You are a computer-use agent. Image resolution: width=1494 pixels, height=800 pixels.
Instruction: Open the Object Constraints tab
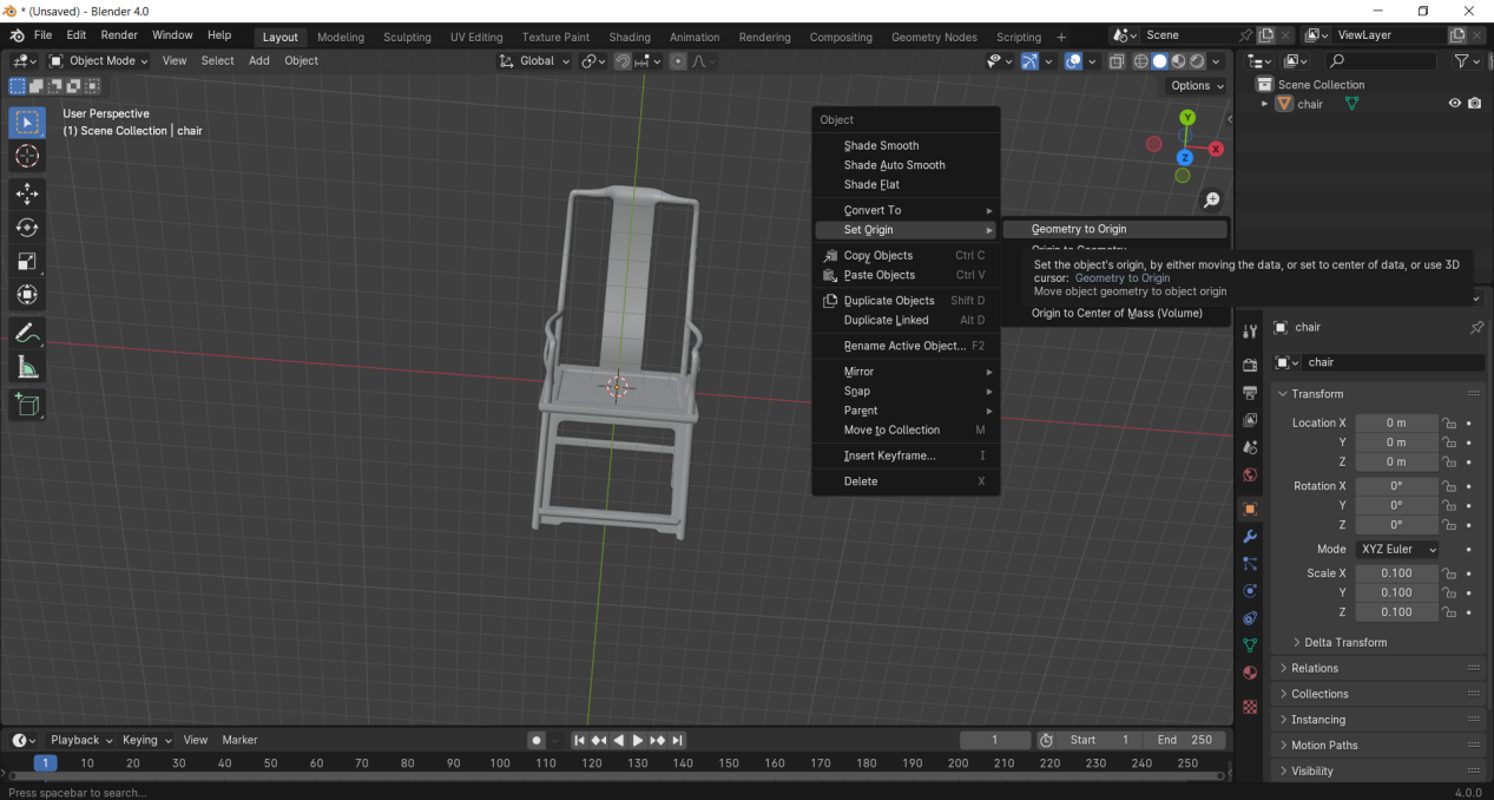pyautogui.click(x=1249, y=619)
